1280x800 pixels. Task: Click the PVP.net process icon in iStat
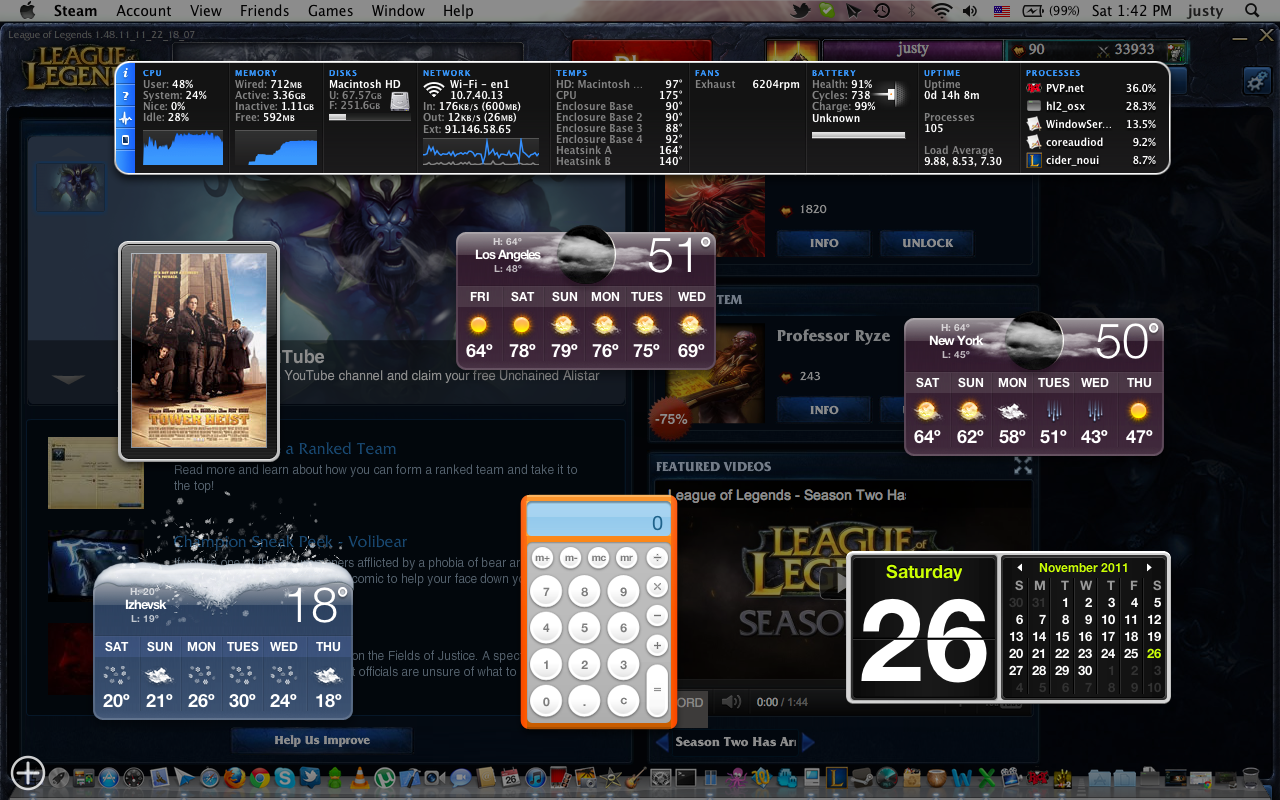click(x=1034, y=88)
